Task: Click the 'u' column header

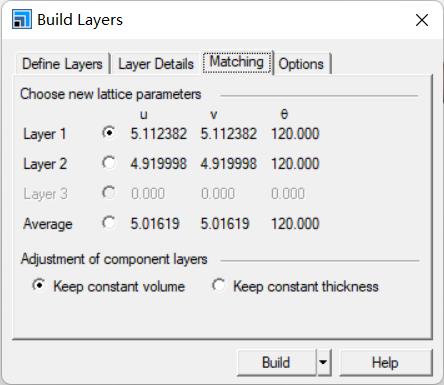Action: 144,115
